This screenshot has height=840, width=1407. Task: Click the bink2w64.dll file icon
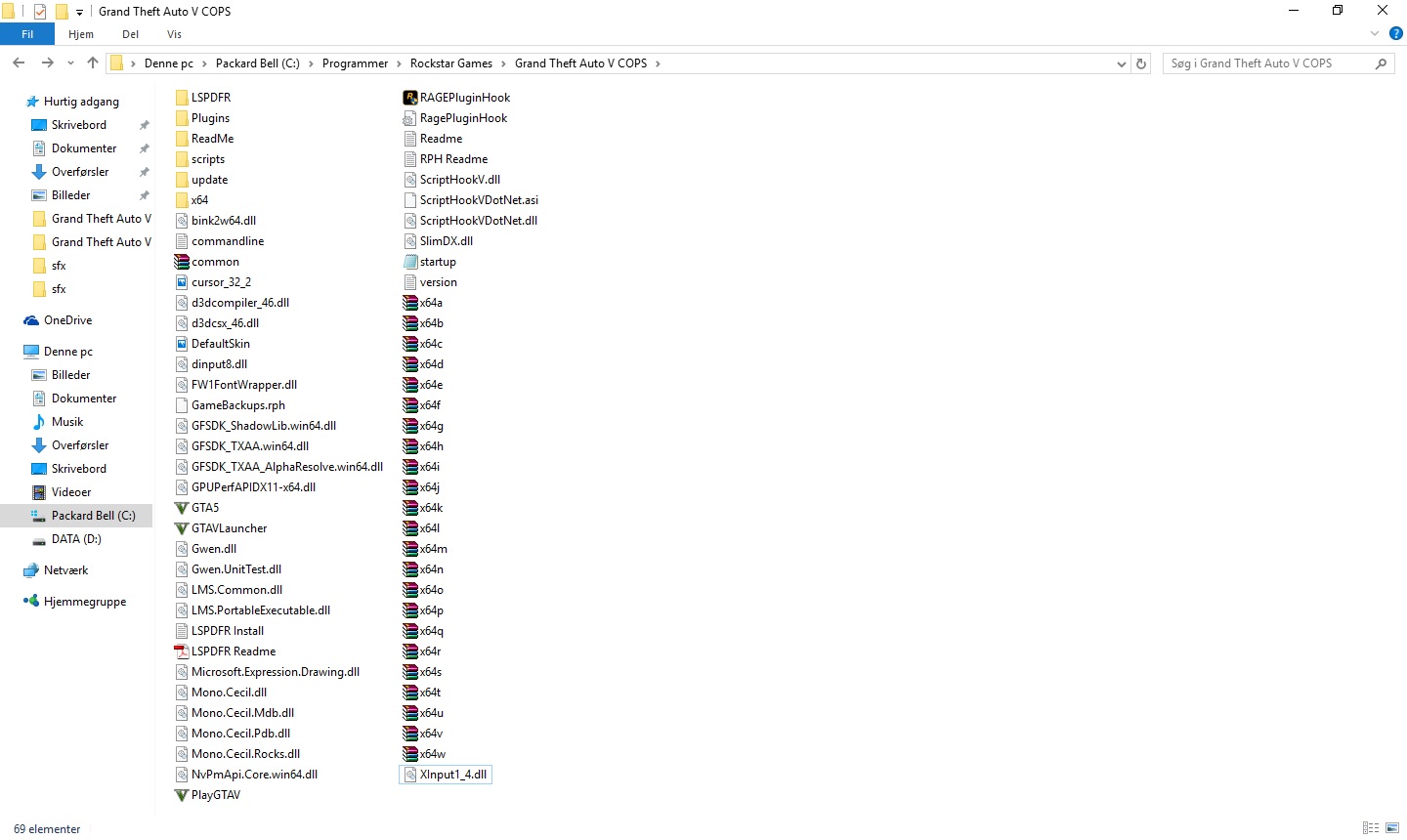pos(182,221)
